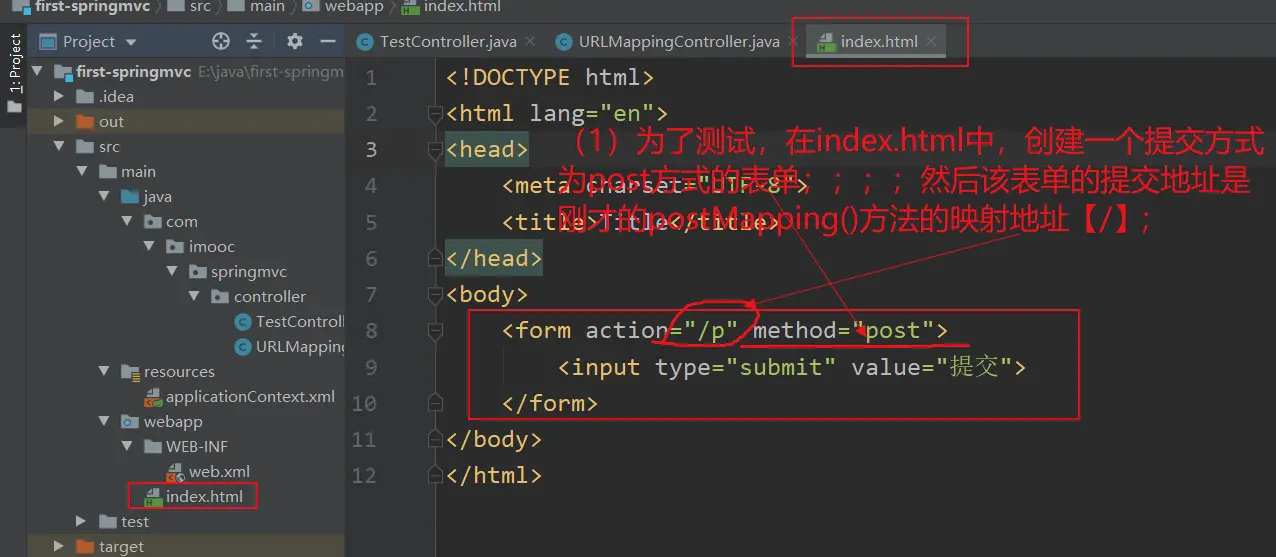Screen dimensions: 1276x557
Task: Select index.html in project tree
Action: (194, 496)
